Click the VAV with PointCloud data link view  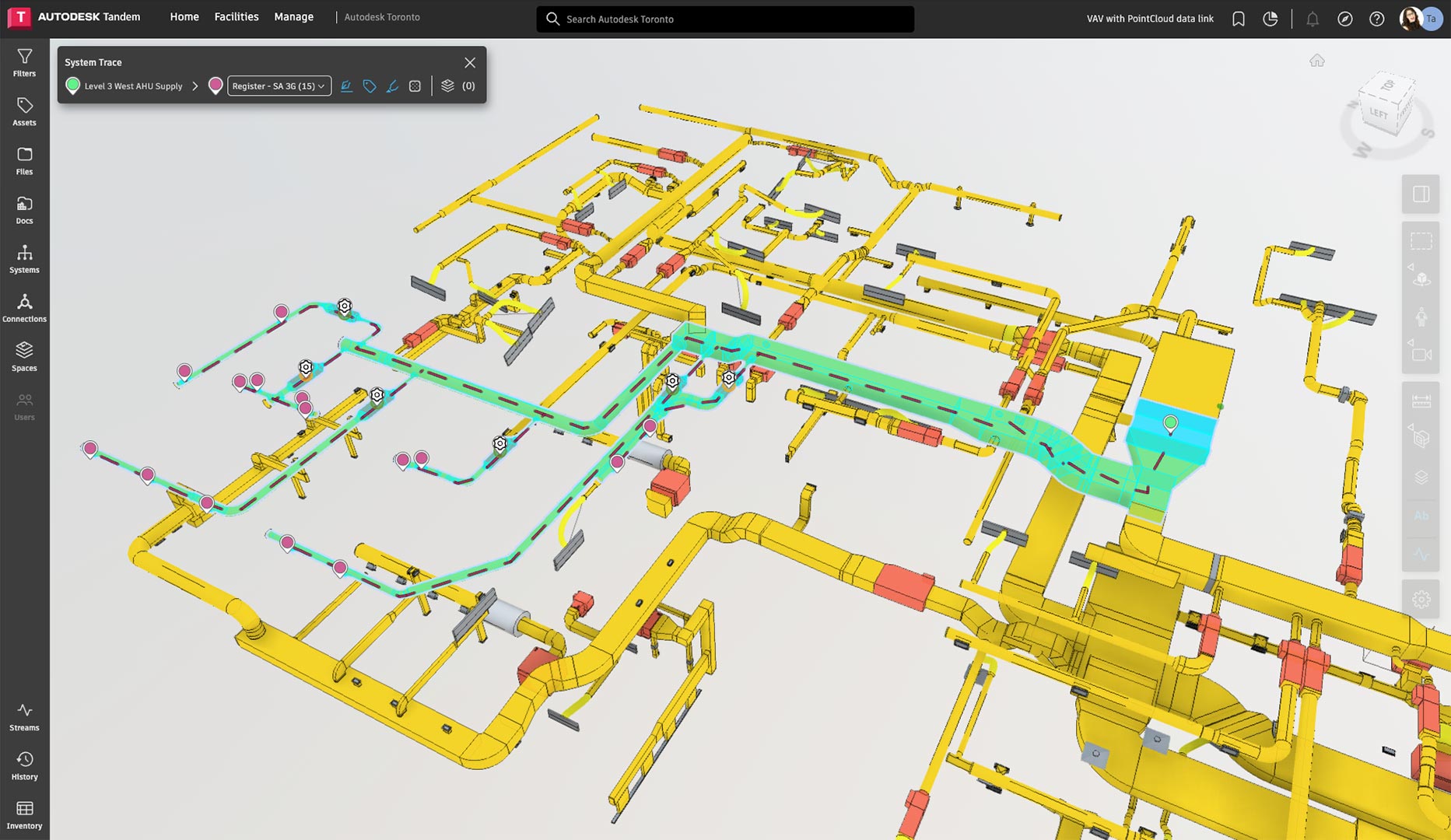[x=1149, y=19]
